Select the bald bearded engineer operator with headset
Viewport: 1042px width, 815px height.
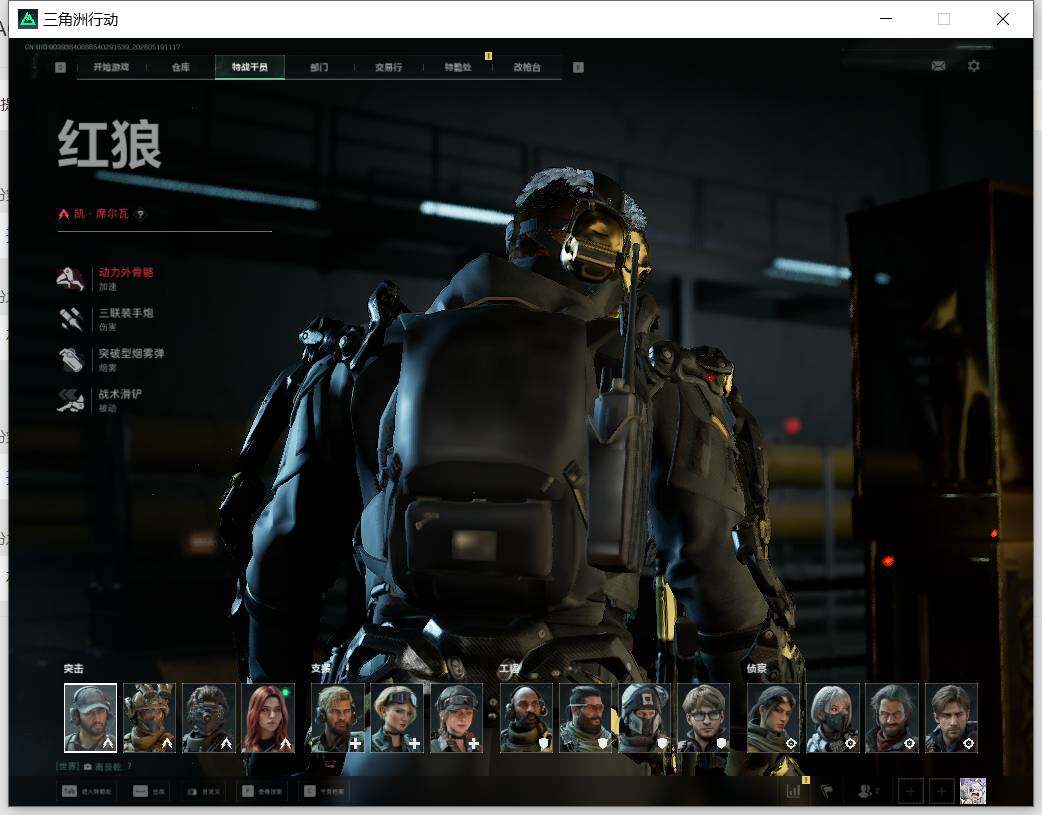526,718
